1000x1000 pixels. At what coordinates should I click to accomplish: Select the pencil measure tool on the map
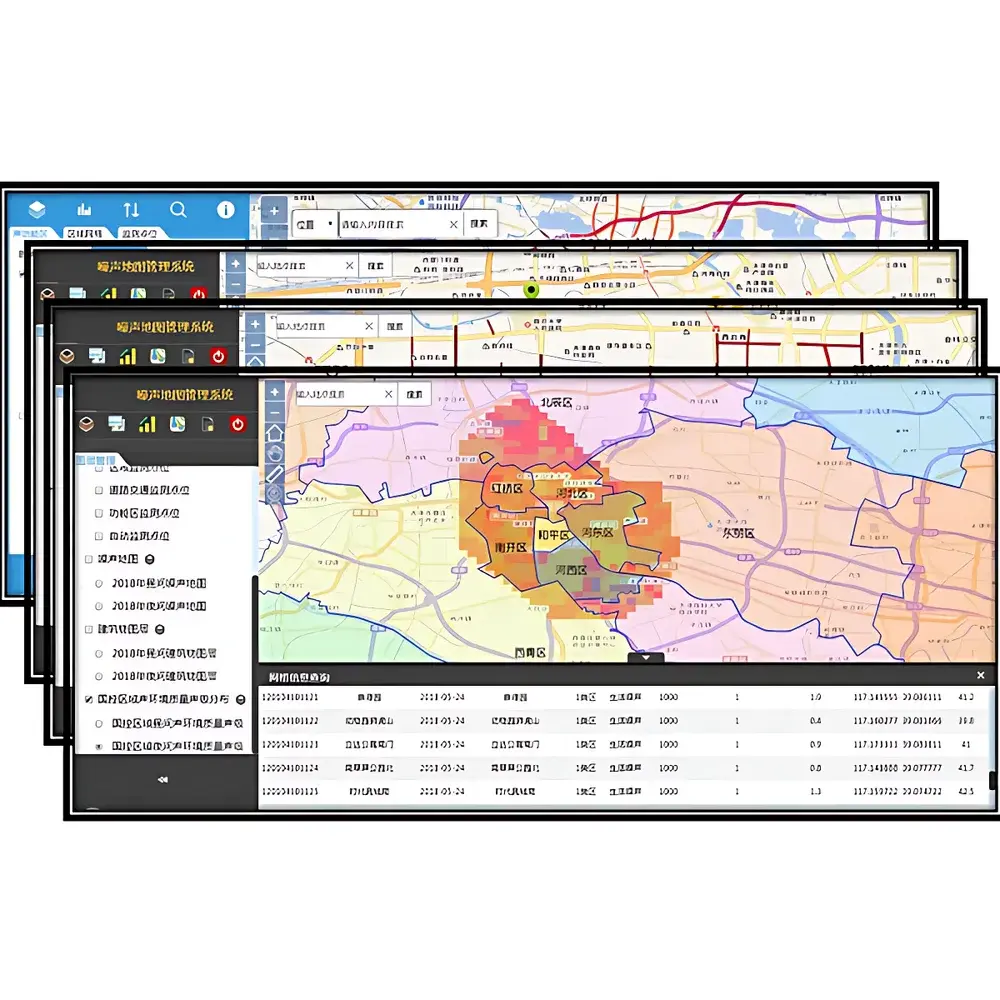(x=274, y=473)
